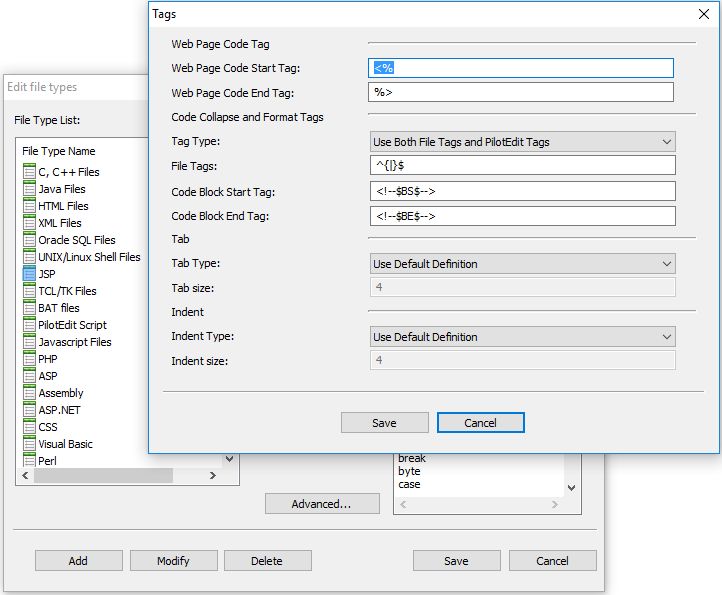Open the Tab Type dropdown

coord(523,264)
